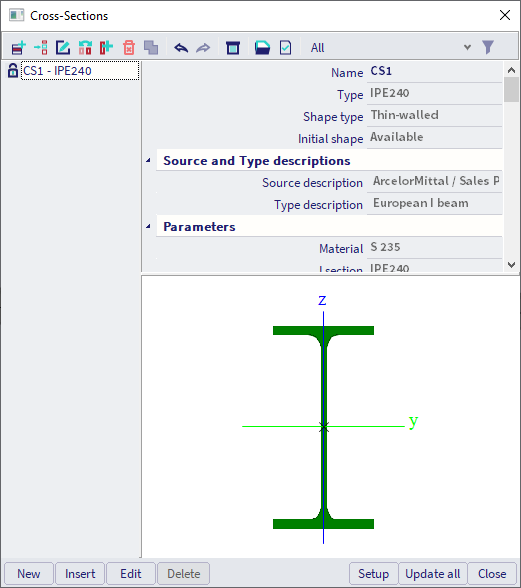This screenshot has height=588, width=521.
Task: Click the properties scrollbar down arrow
Action: pos(511,265)
